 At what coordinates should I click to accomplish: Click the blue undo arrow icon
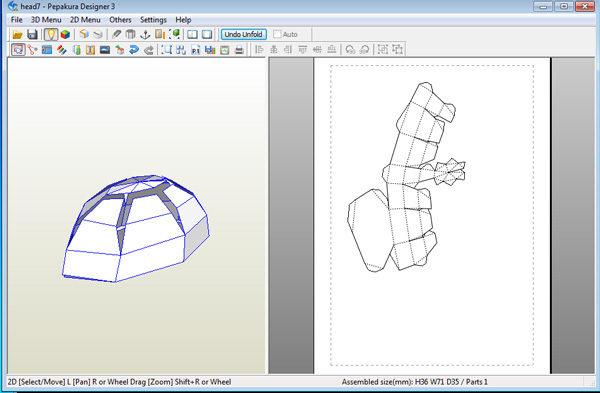pyautogui.click(x=134, y=49)
